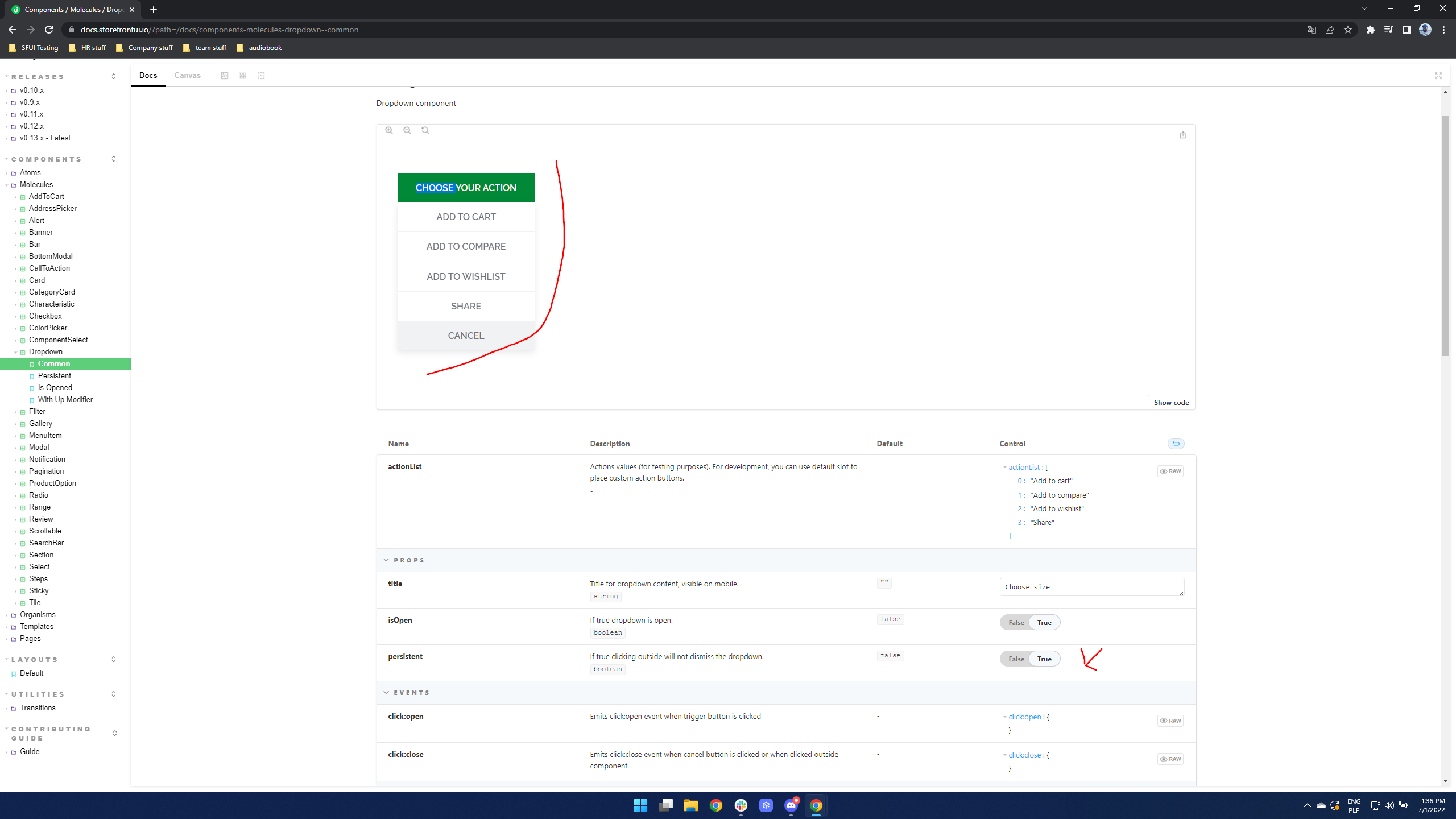The height and width of the screenshot is (819, 1456).
Task: Enable the persistent prop toggle
Action: click(x=1044, y=659)
